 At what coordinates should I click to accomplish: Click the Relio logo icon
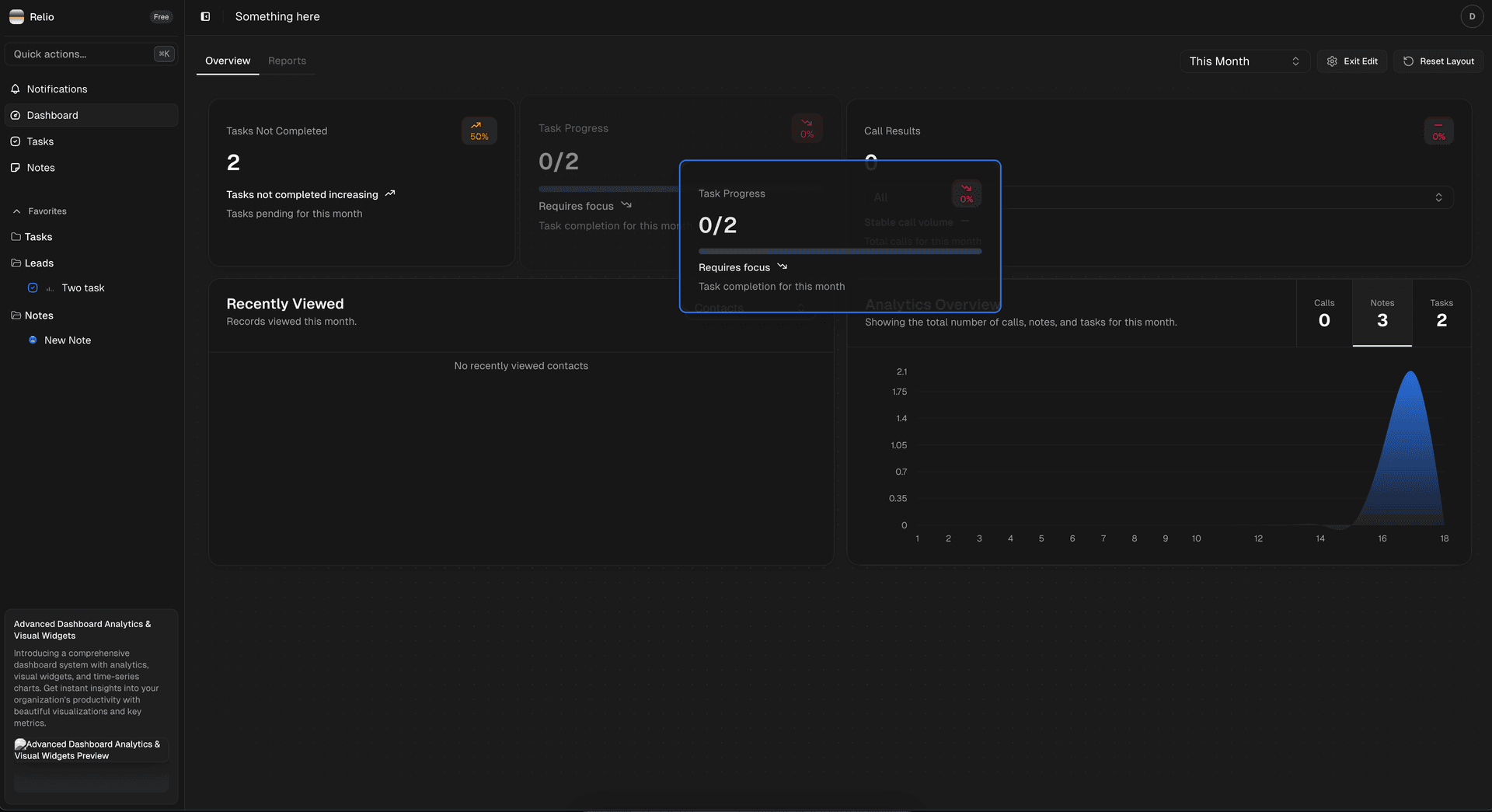point(16,16)
